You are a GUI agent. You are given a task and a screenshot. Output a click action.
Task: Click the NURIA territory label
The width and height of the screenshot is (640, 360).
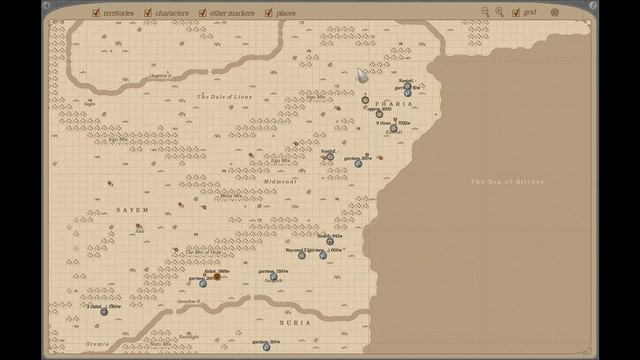pyautogui.click(x=295, y=323)
